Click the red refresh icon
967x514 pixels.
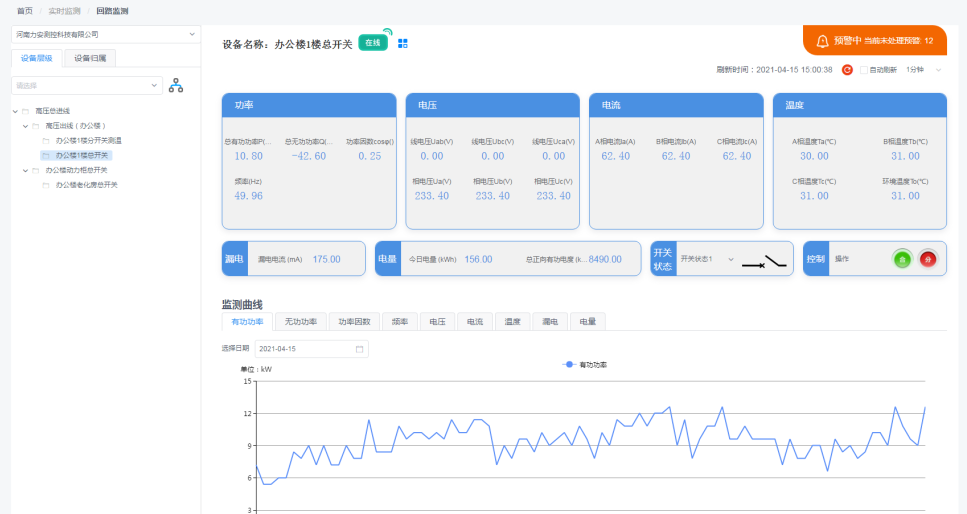847,70
